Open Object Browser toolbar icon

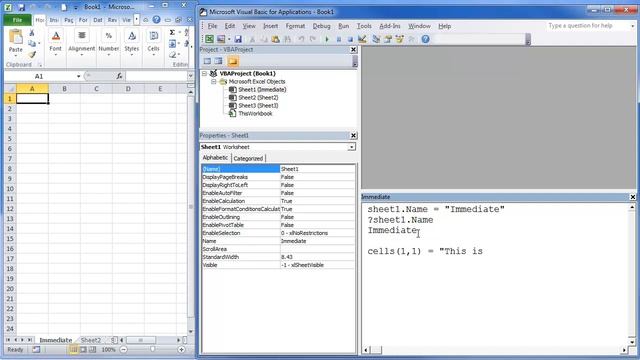400,39
